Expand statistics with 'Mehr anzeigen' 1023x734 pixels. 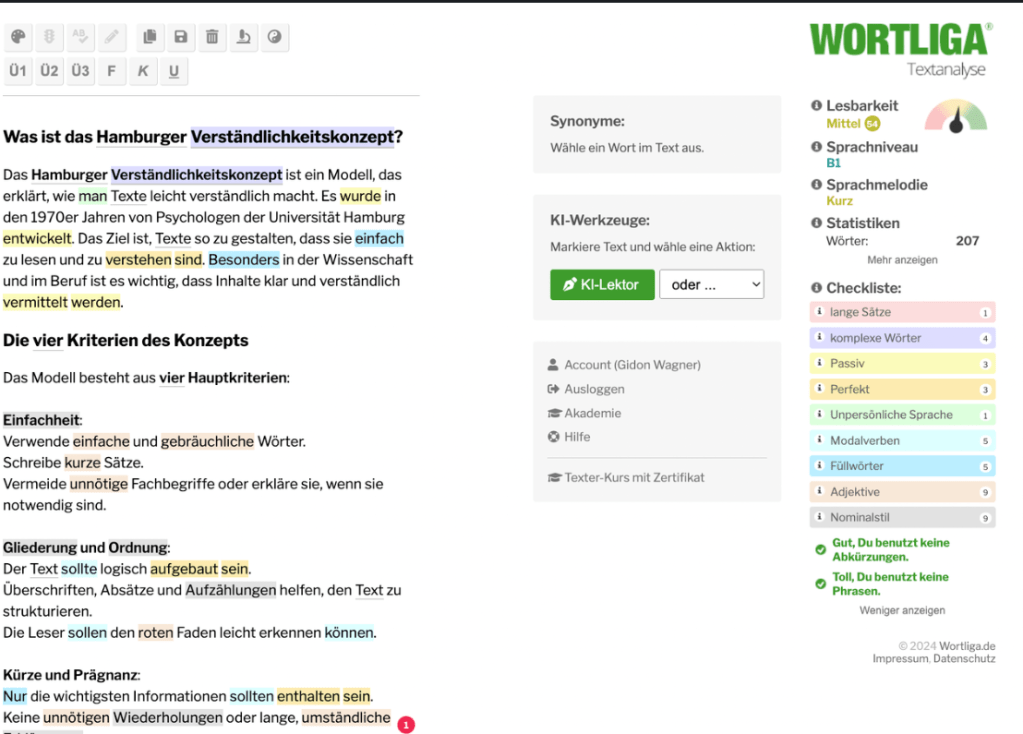902,260
